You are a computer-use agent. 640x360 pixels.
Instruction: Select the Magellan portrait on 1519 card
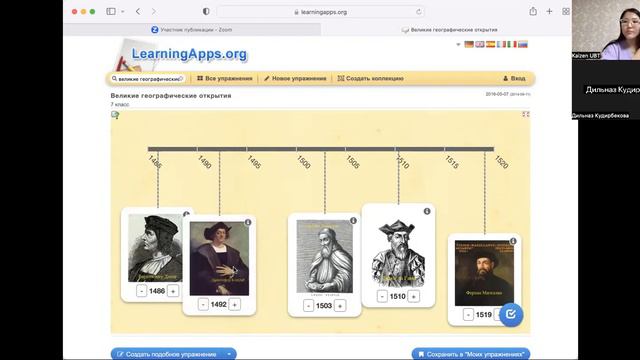pyautogui.click(x=484, y=273)
